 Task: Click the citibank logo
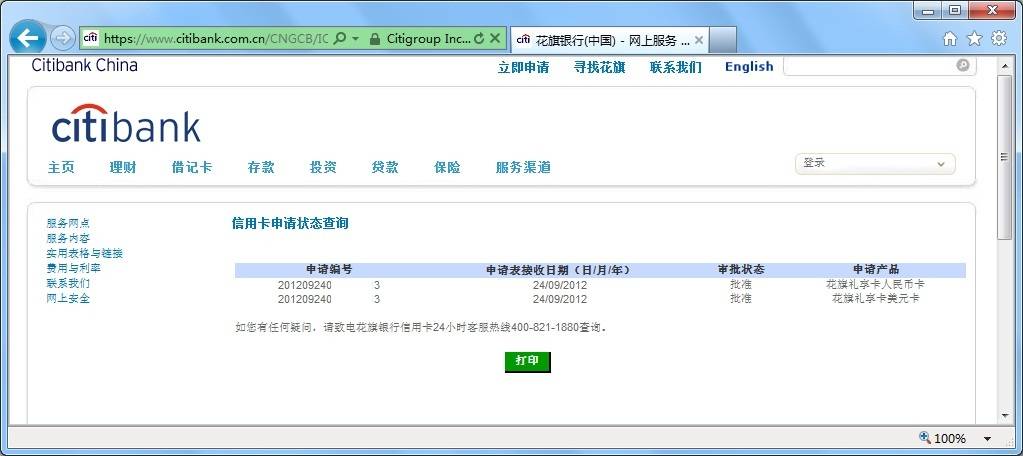(126, 123)
